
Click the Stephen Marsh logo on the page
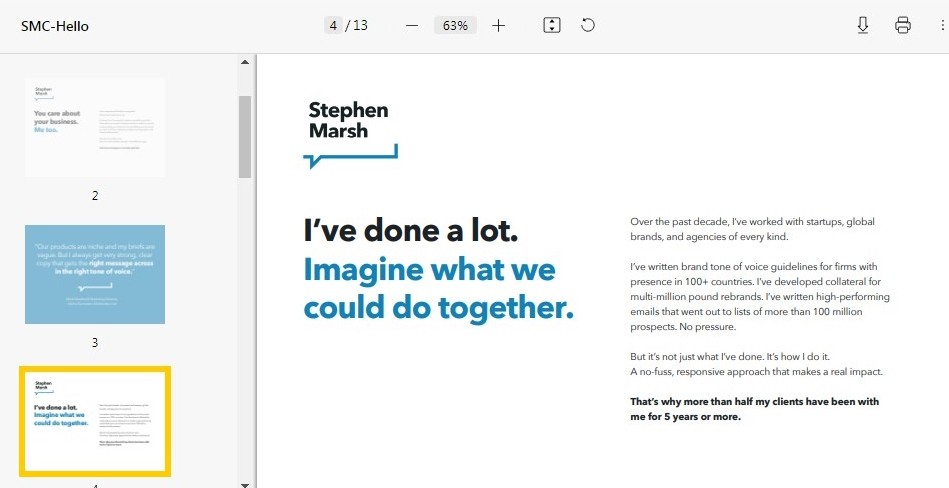349,131
